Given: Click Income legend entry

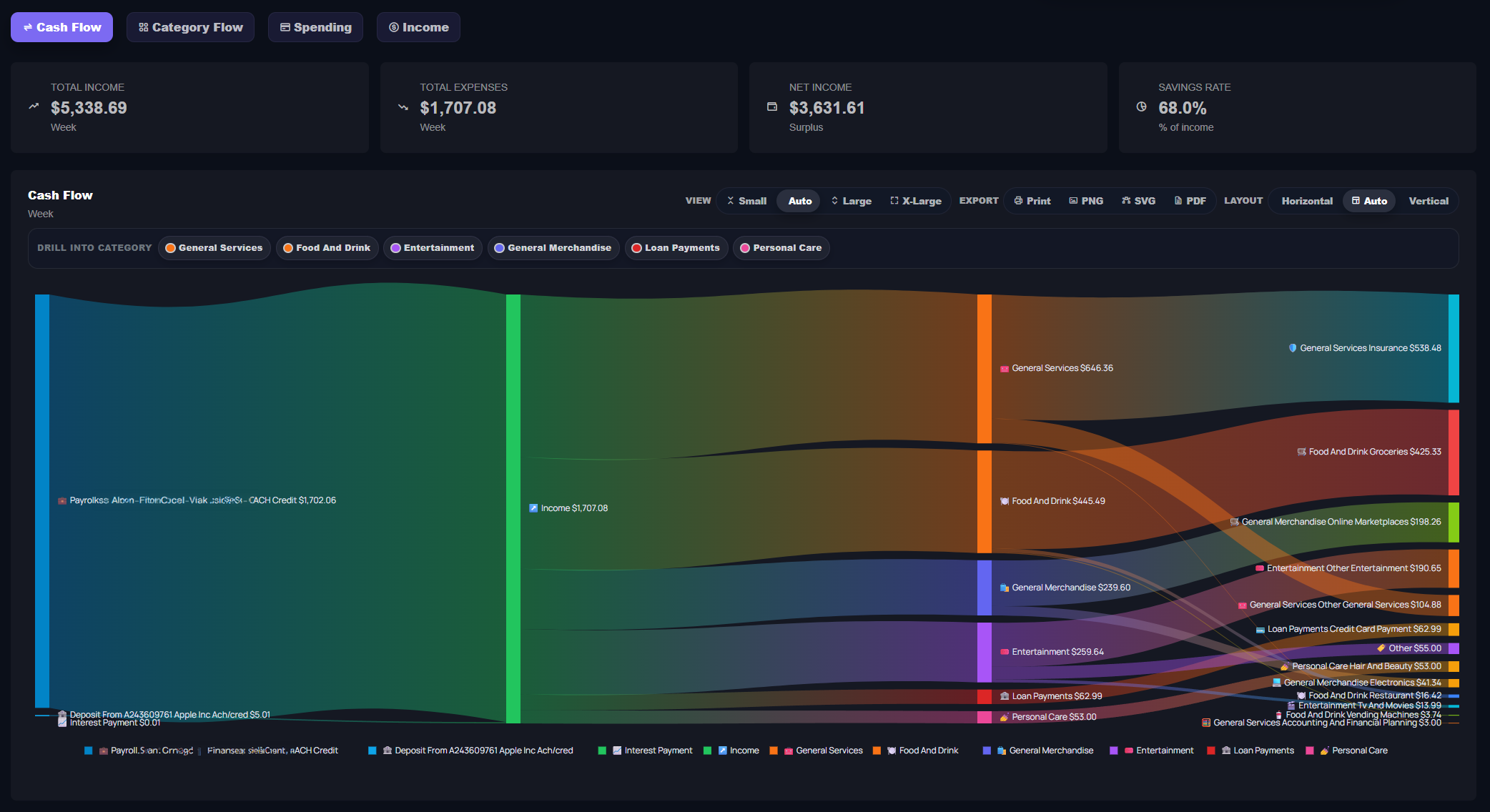Looking at the screenshot, I should [x=731, y=751].
